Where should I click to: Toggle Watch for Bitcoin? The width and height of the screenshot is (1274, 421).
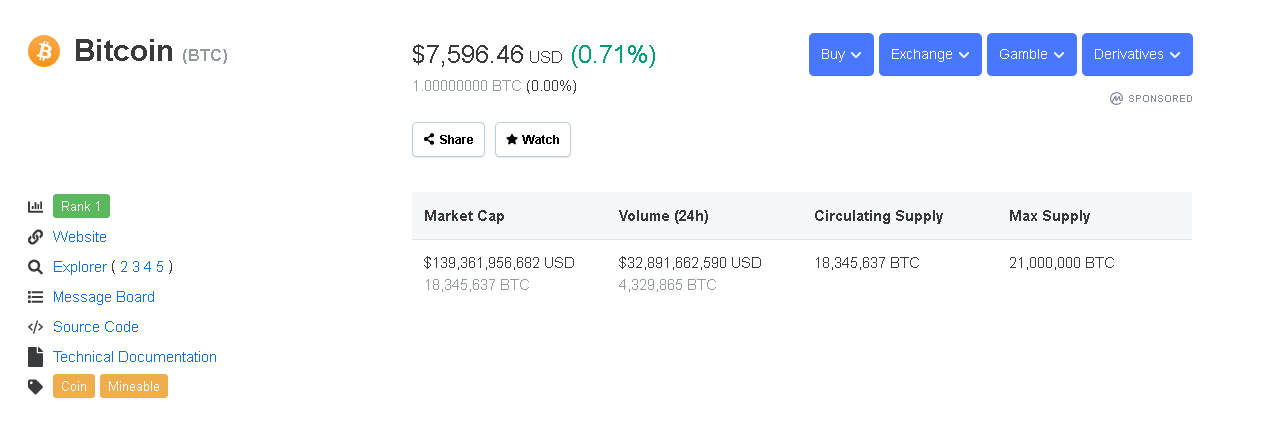[x=532, y=140]
